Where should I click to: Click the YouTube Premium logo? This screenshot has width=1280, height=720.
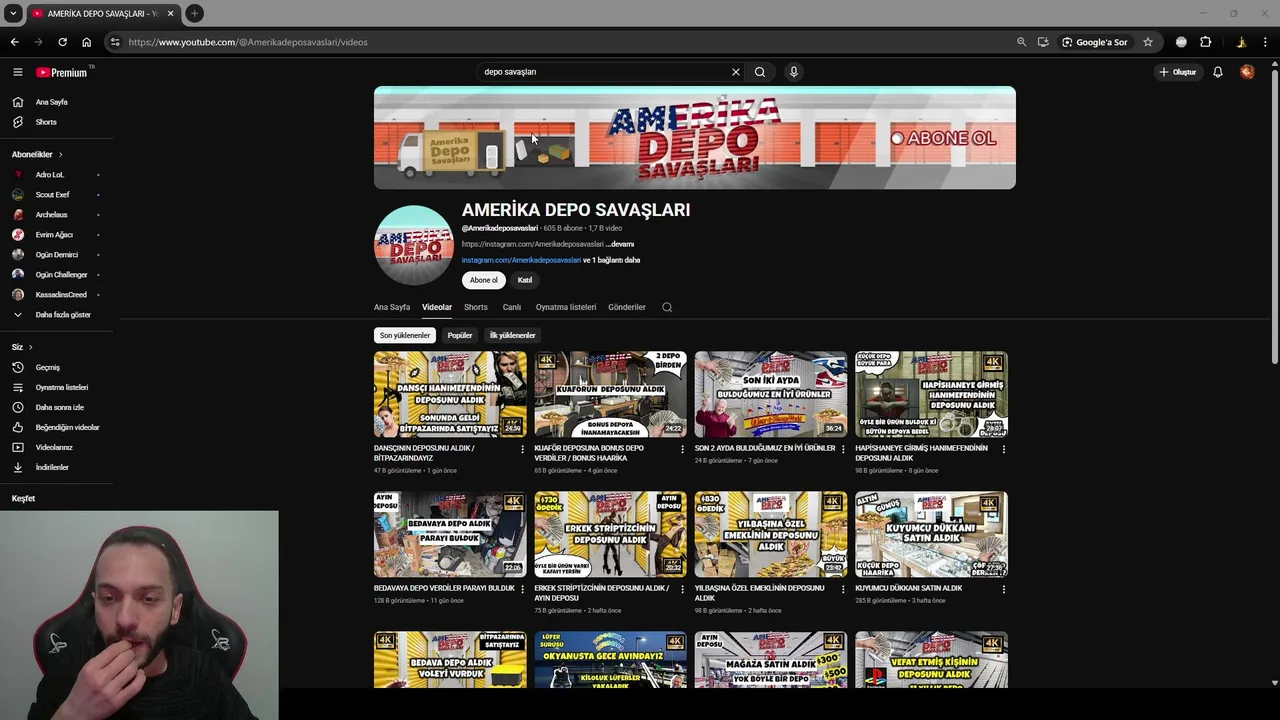tap(63, 72)
